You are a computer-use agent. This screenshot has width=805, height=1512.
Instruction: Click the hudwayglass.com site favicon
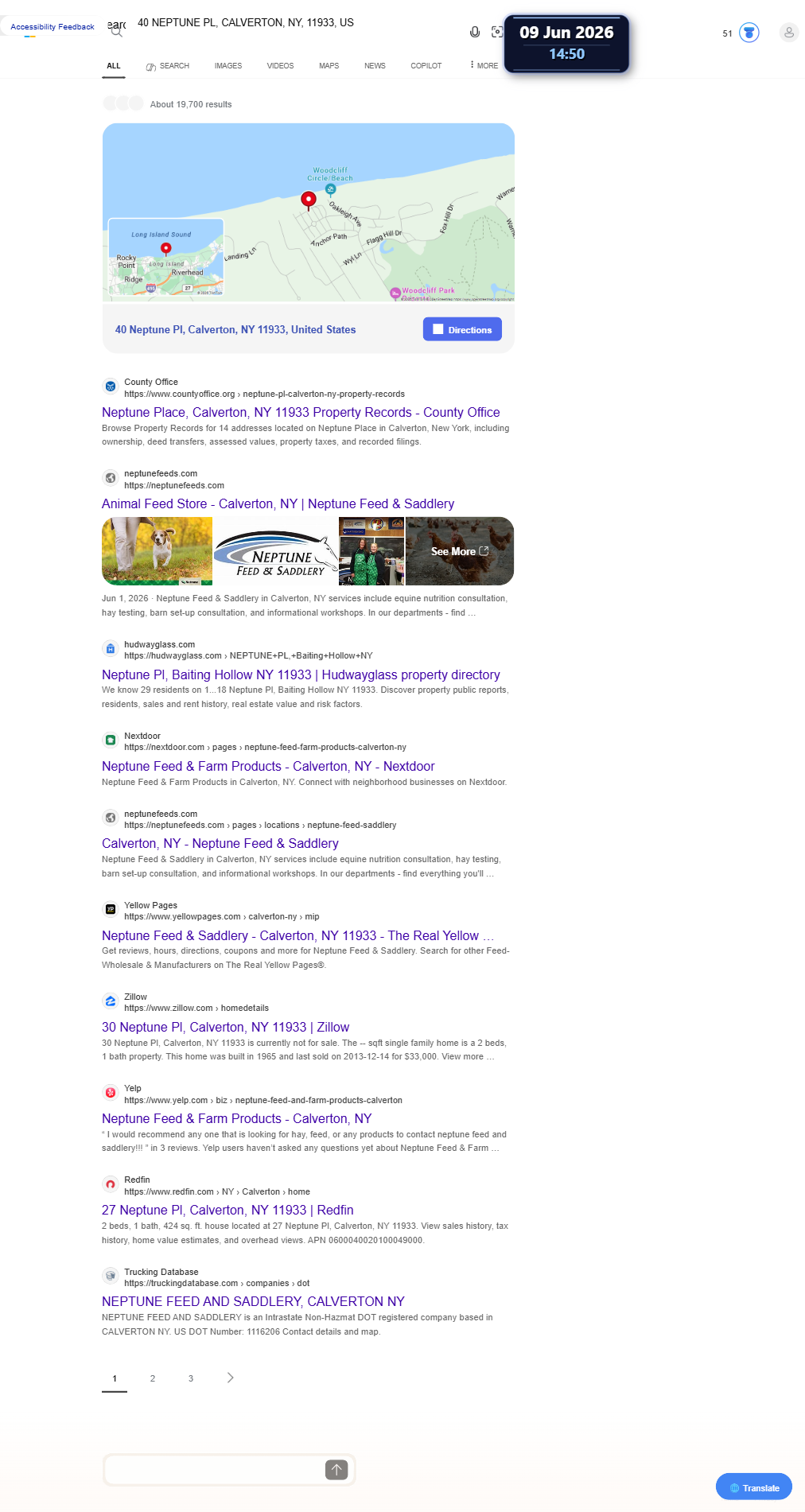(x=111, y=649)
